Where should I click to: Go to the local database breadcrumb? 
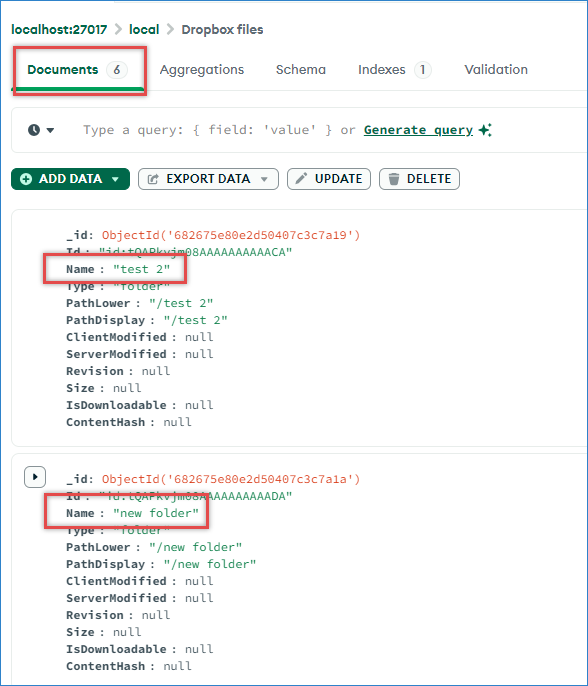pyautogui.click(x=144, y=29)
